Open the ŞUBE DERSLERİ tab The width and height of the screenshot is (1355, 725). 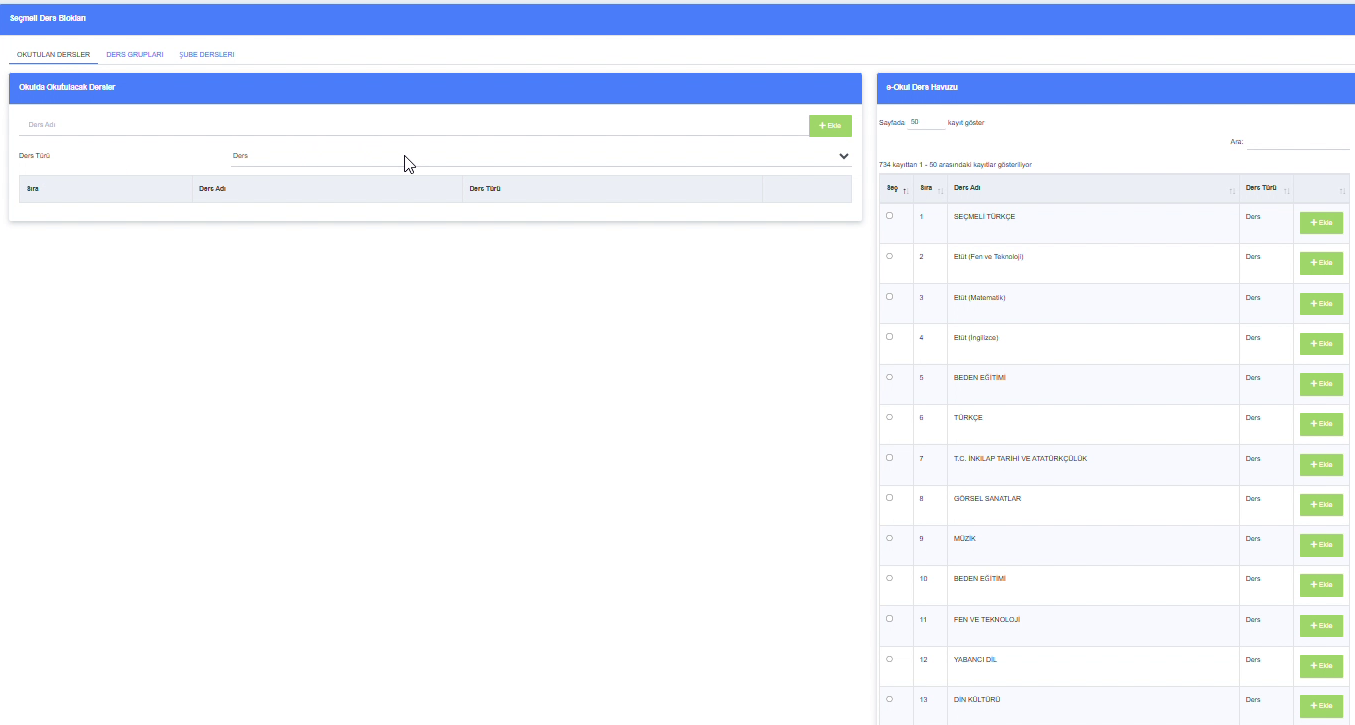(x=207, y=54)
